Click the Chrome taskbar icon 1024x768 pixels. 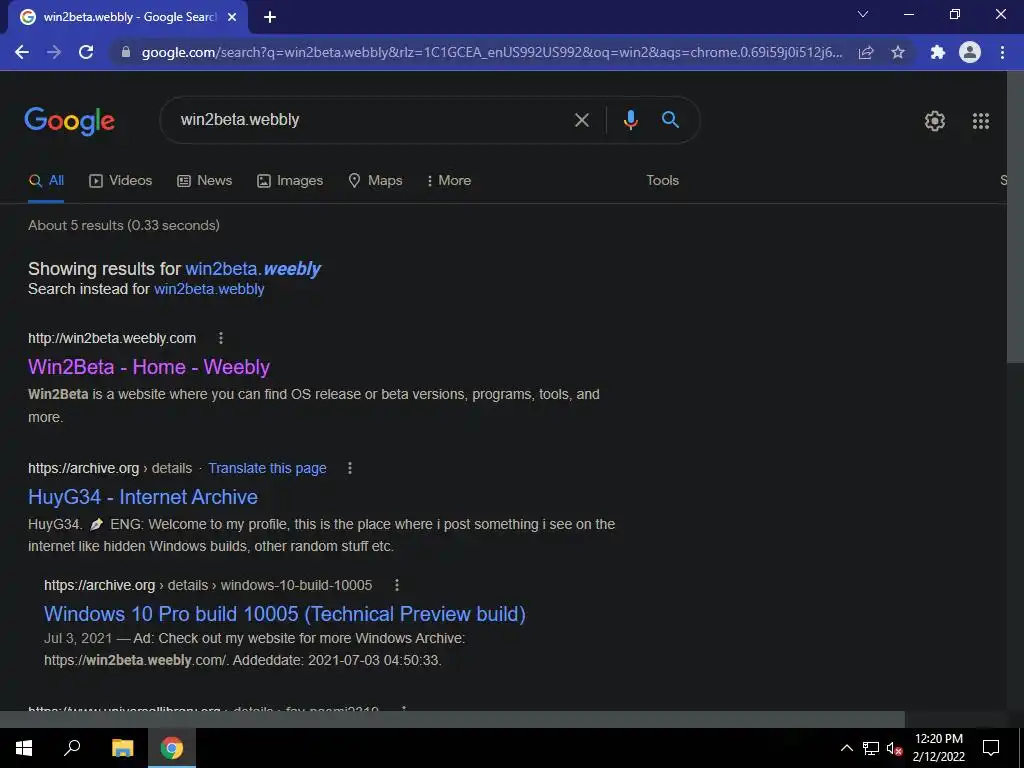pyautogui.click(x=172, y=748)
